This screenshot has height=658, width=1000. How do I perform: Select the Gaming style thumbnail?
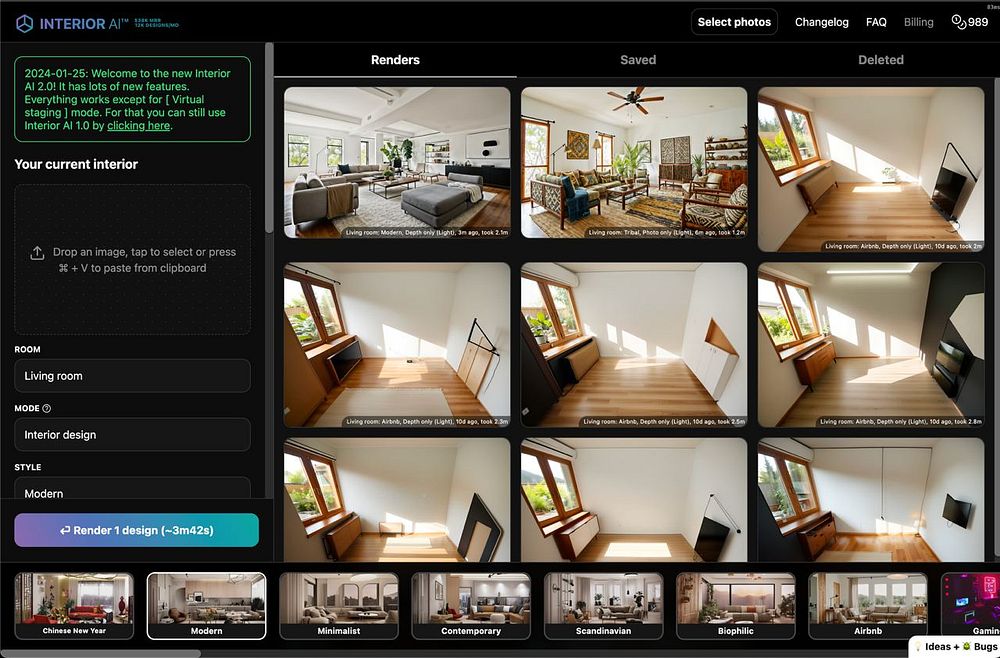970,606
